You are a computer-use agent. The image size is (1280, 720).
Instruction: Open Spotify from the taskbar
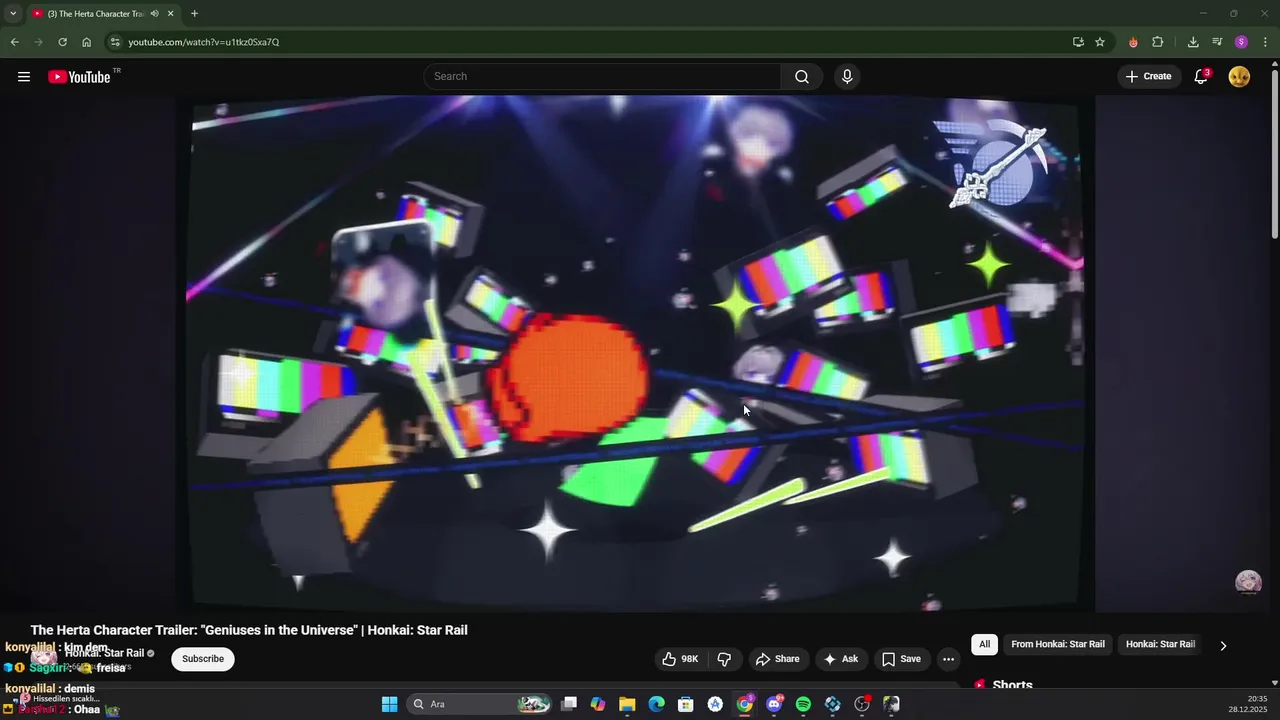803,704
